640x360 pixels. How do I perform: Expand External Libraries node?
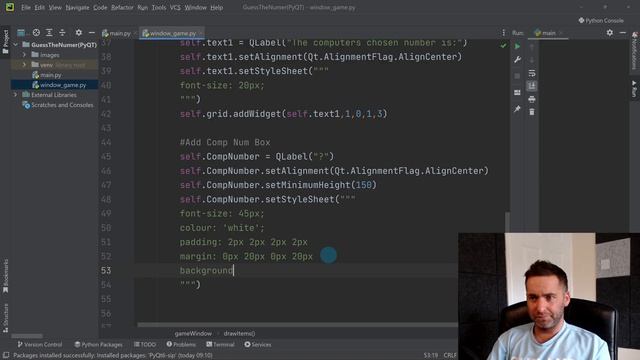click(16, 95)
